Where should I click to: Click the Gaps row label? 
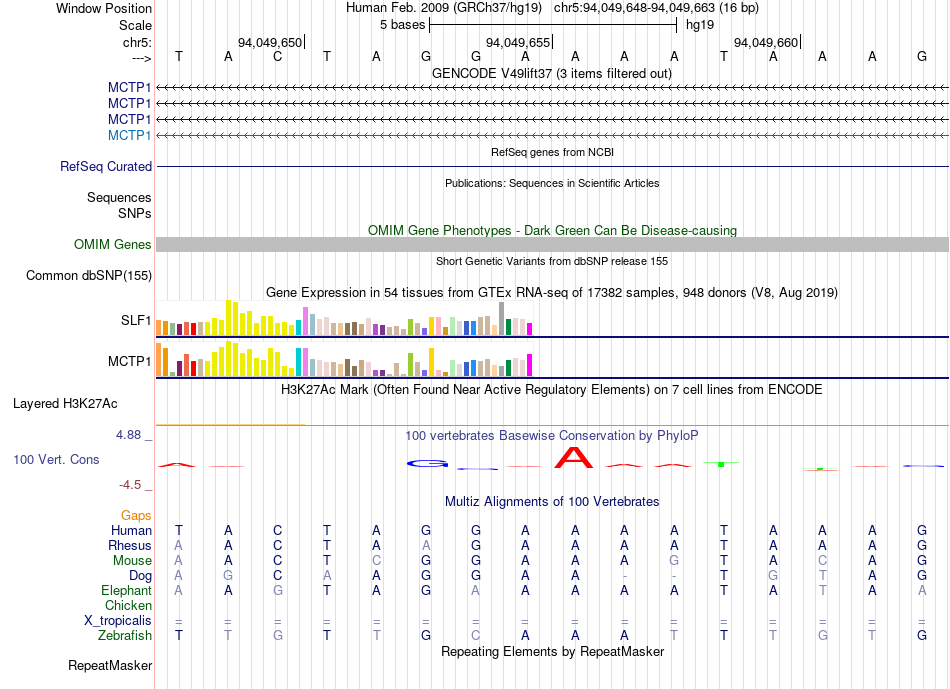(x=136, y=516)
